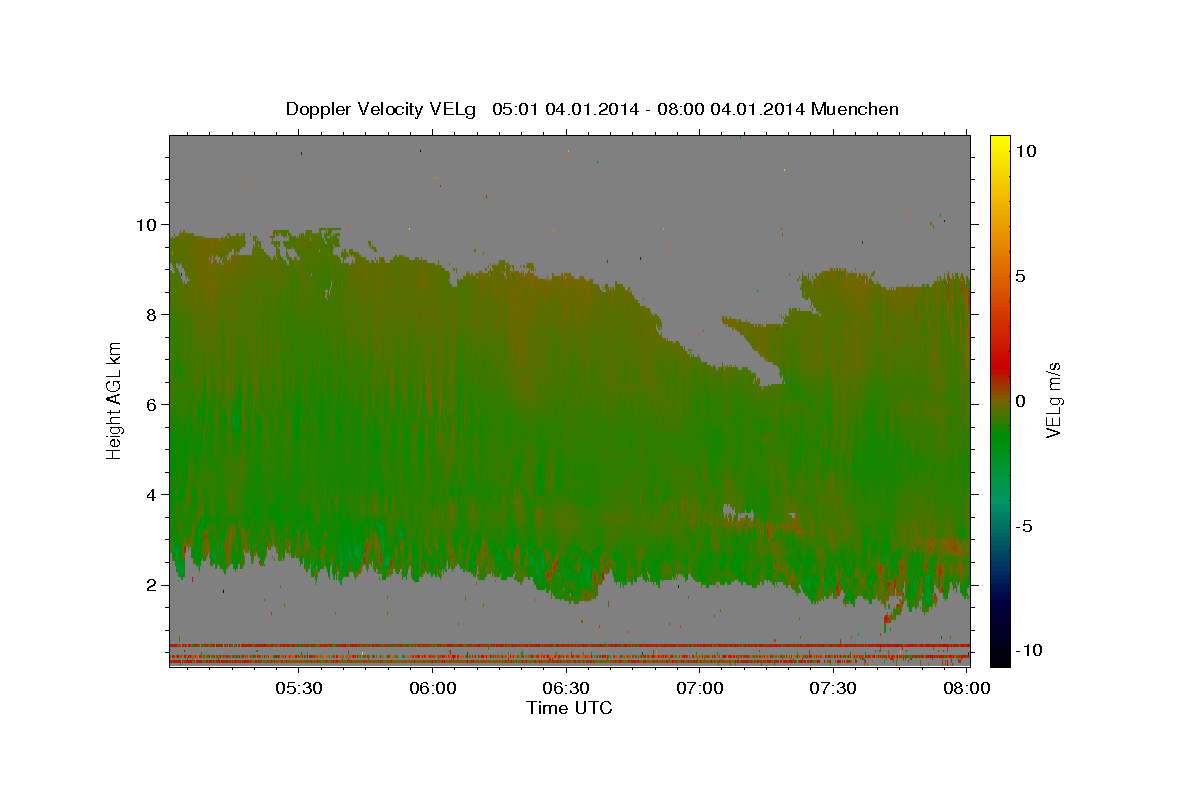Click the colorbar value '-5'
This screenshot has width=1200, height=800.
pos(1022,526)
